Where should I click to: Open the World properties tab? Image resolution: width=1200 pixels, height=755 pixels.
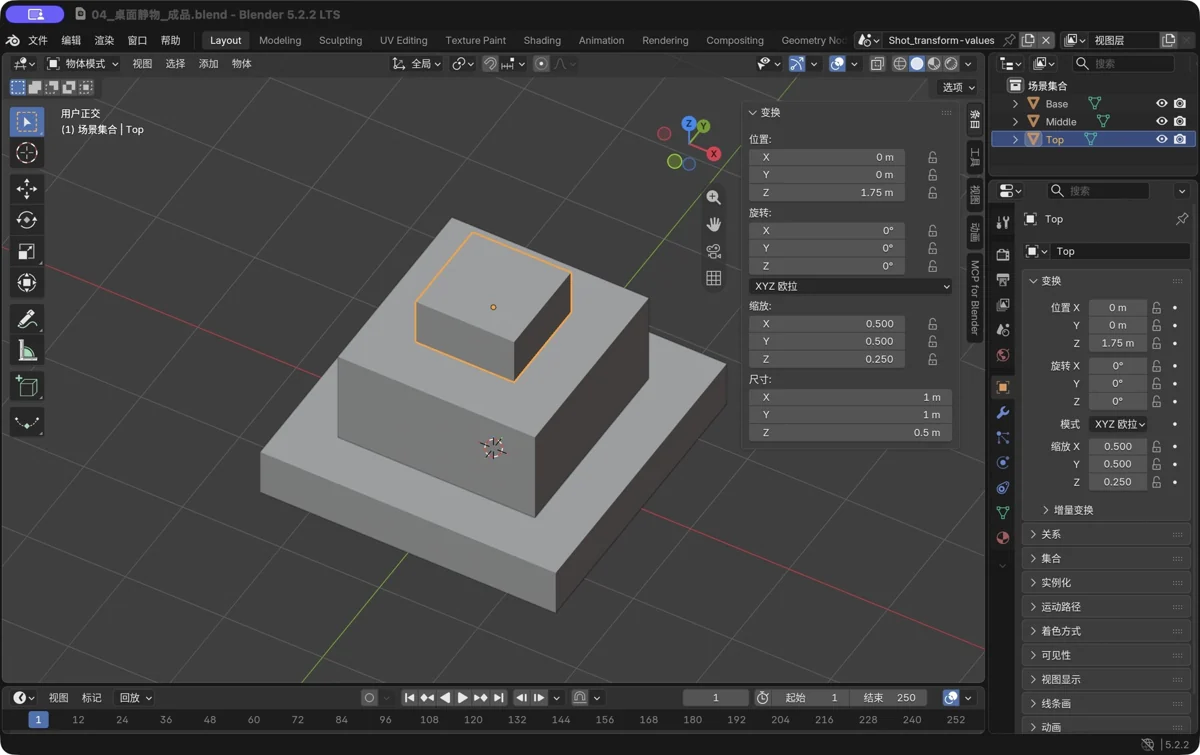(1003, 355)
